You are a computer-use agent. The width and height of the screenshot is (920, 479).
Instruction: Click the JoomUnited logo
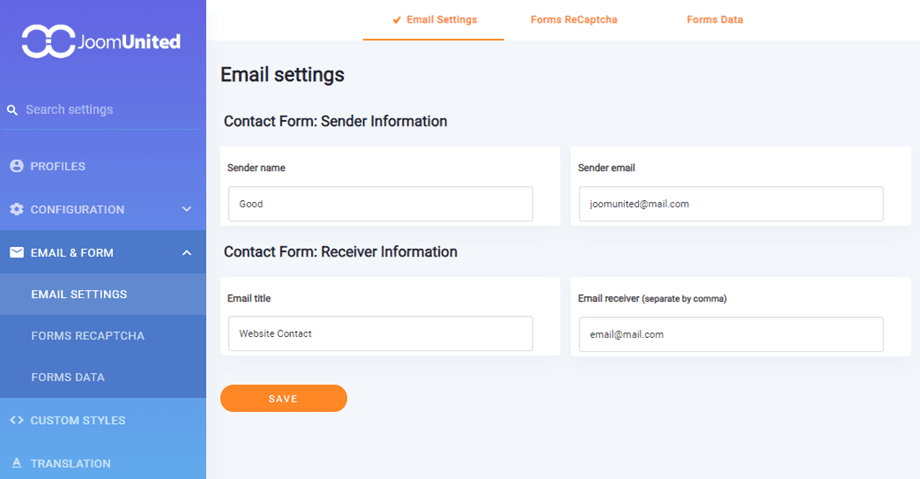tap(101, 41)
